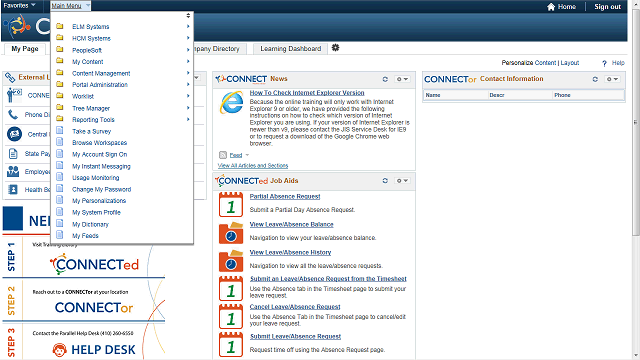The width and height of the screenshot is (640, 360).
Task: Expand My Content submenu arrow
Action: point(188,61)
